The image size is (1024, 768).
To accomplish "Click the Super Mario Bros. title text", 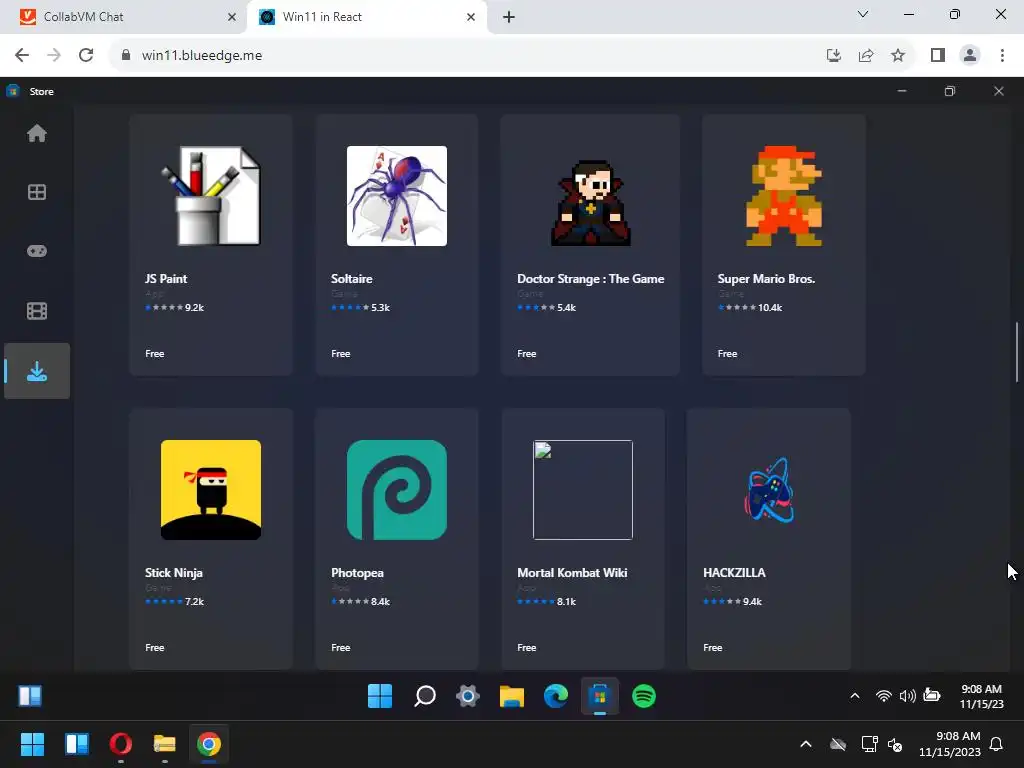I will [766, 279].
